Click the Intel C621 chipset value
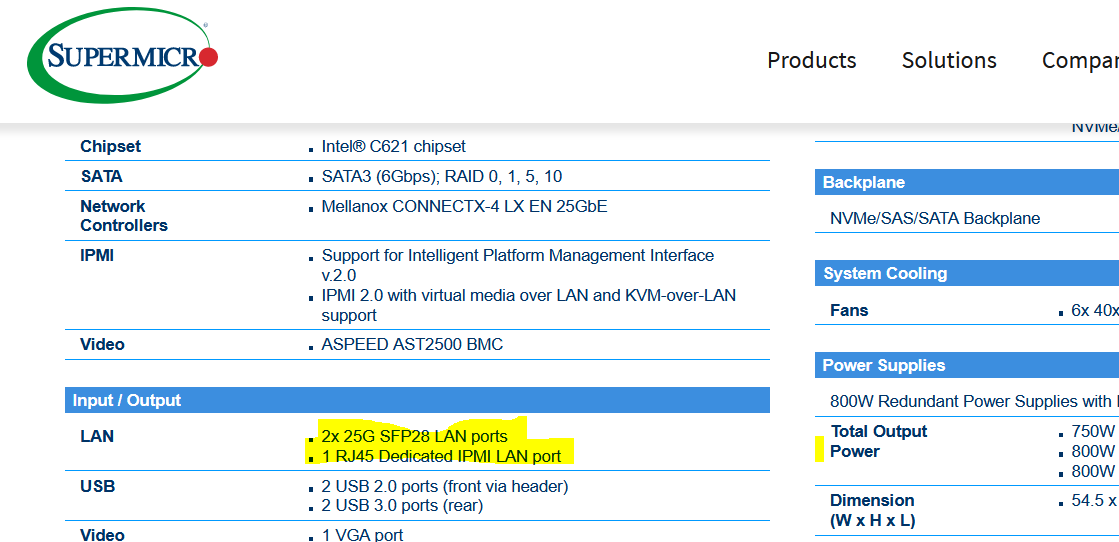The width and height of the screenshot is (1119, 542). tap(393, 146)
